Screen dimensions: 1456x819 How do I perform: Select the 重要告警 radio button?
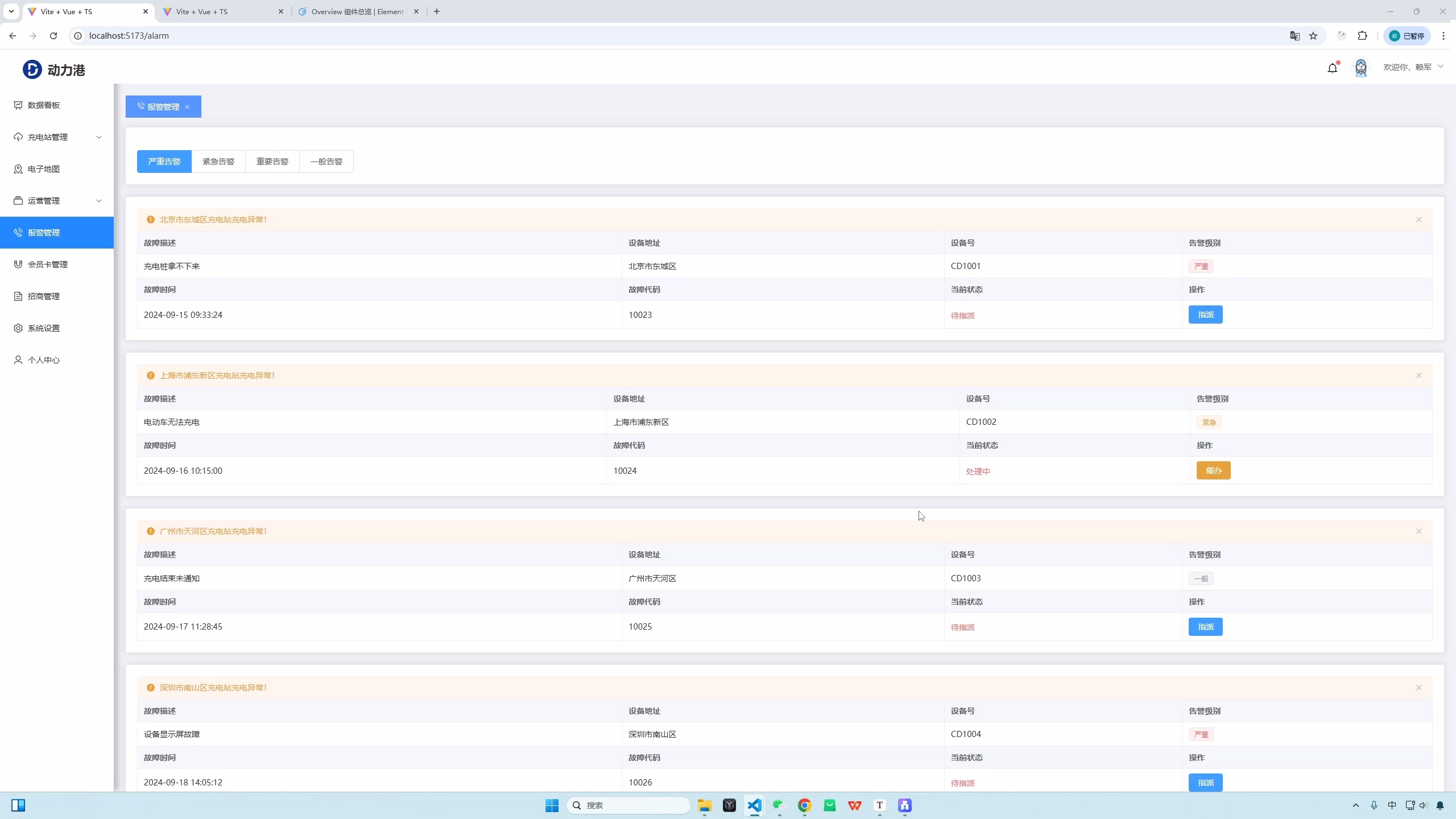click(x=272, y=162)
